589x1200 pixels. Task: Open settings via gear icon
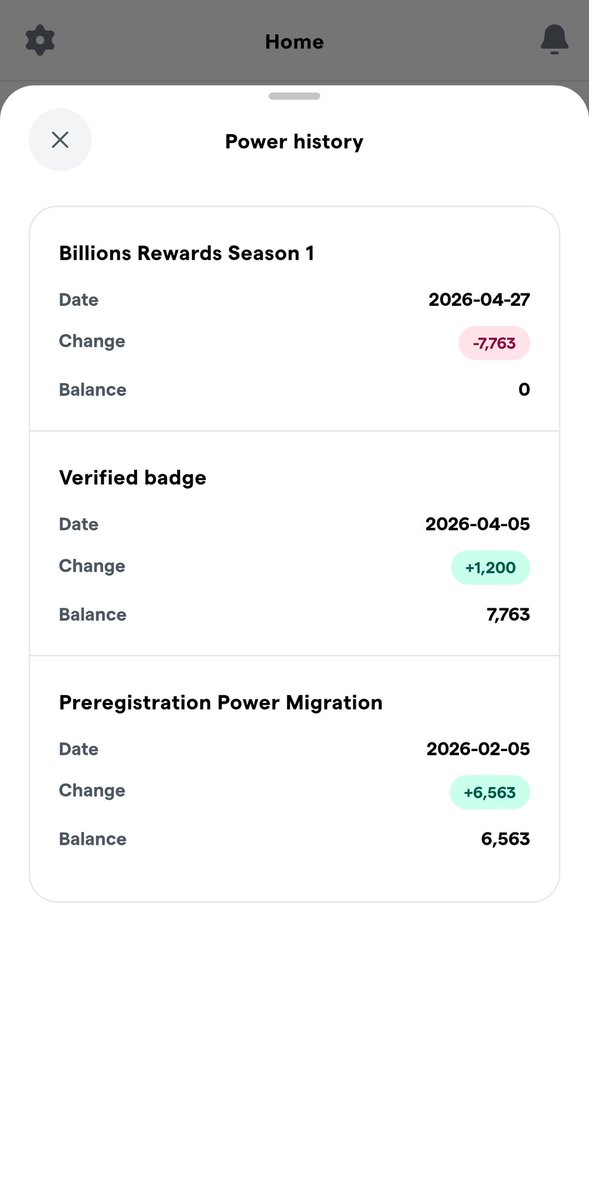(x=40, y=41)
